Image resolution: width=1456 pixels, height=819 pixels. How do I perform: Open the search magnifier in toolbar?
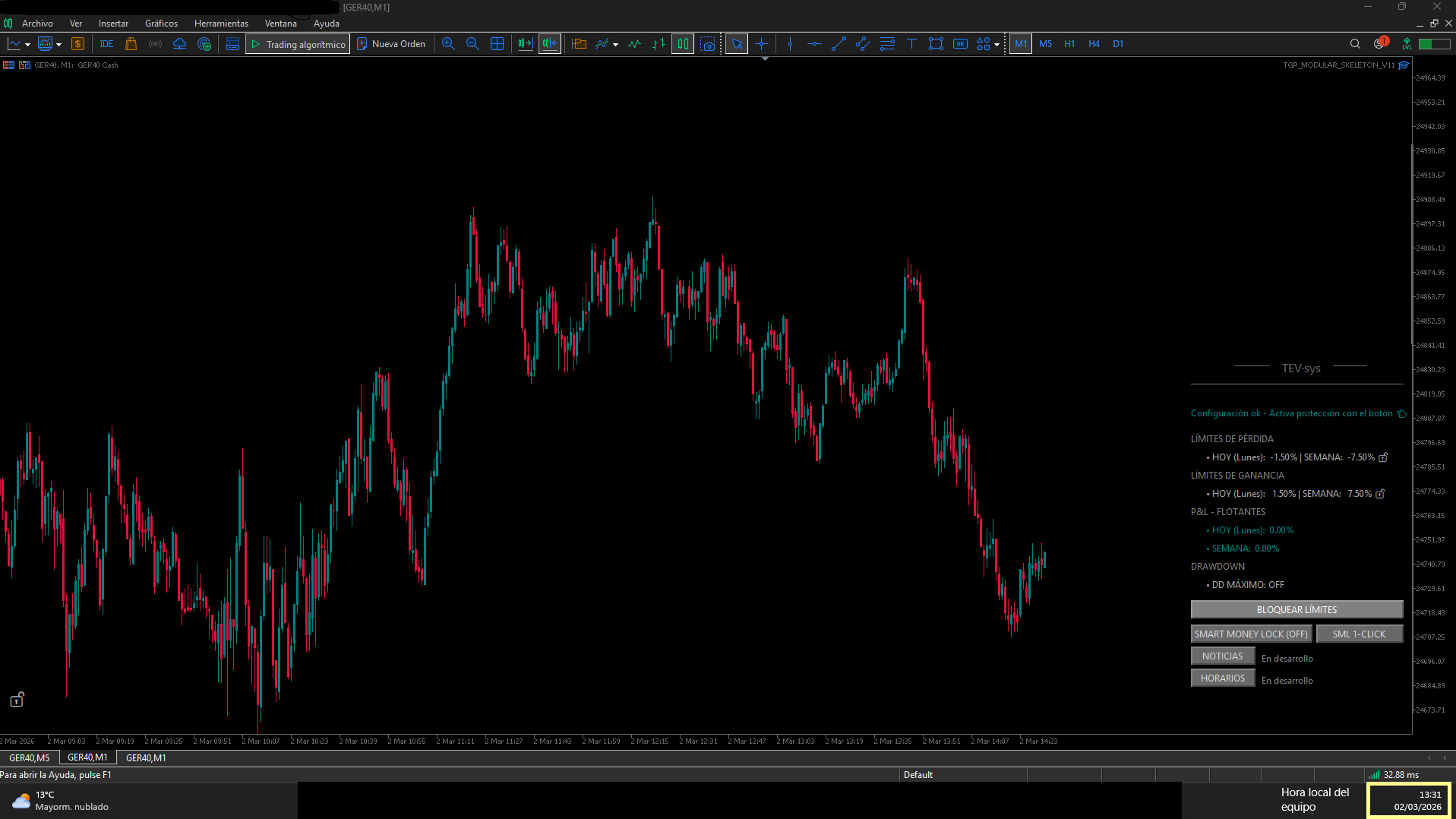click(1354, 44)
